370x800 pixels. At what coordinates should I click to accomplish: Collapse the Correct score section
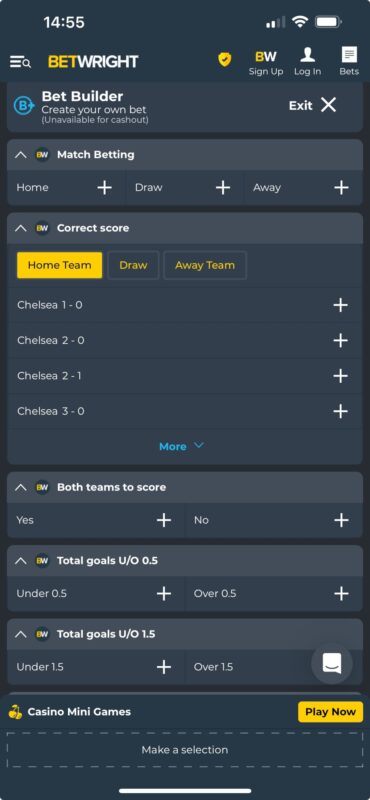click(x=20, y=228)
